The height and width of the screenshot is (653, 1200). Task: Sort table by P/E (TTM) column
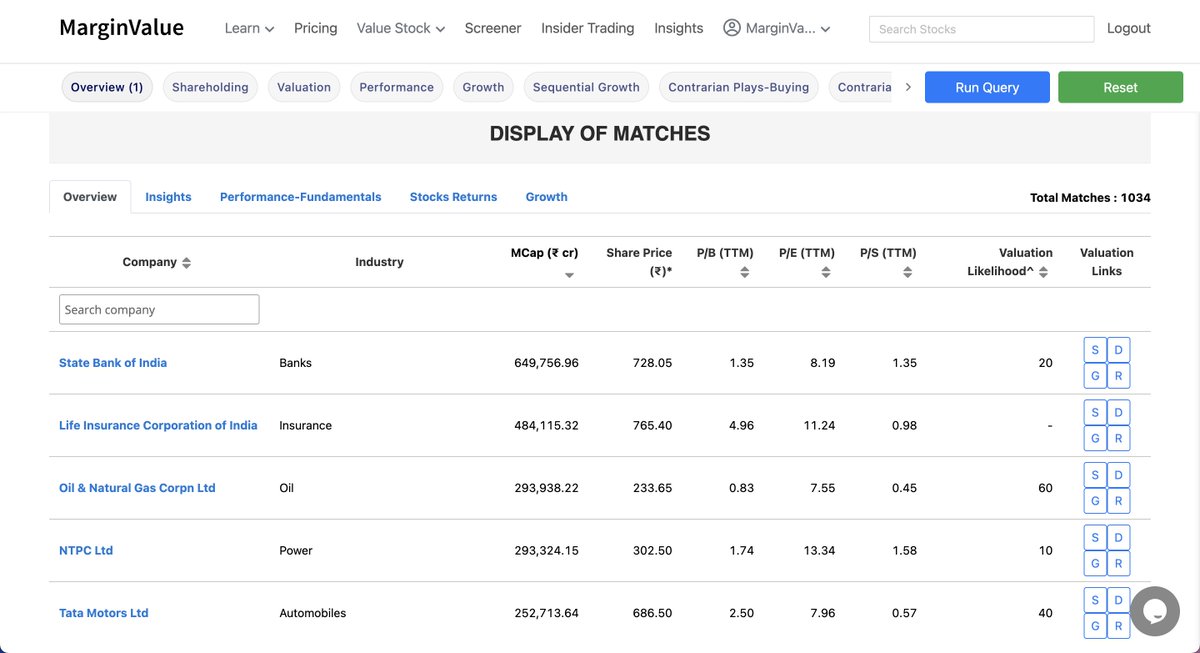[825, 272]
